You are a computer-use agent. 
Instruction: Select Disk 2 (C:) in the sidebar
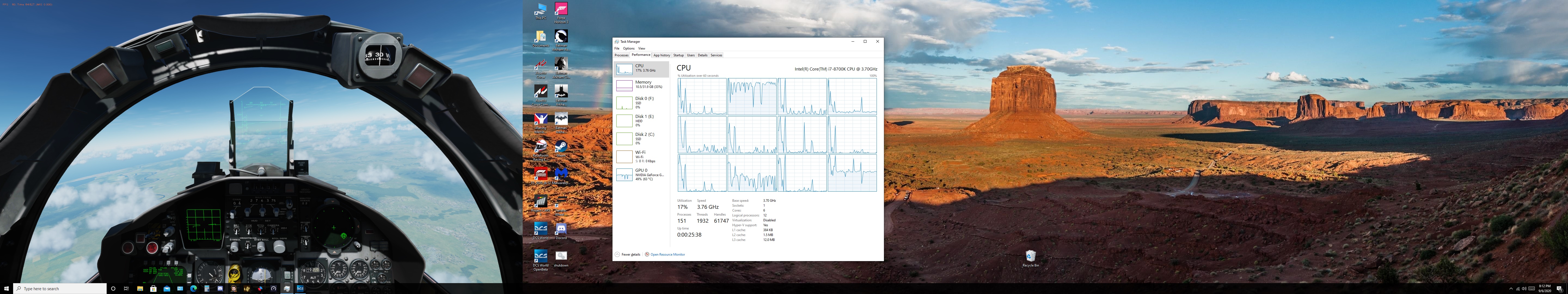[x=642, y=138]
